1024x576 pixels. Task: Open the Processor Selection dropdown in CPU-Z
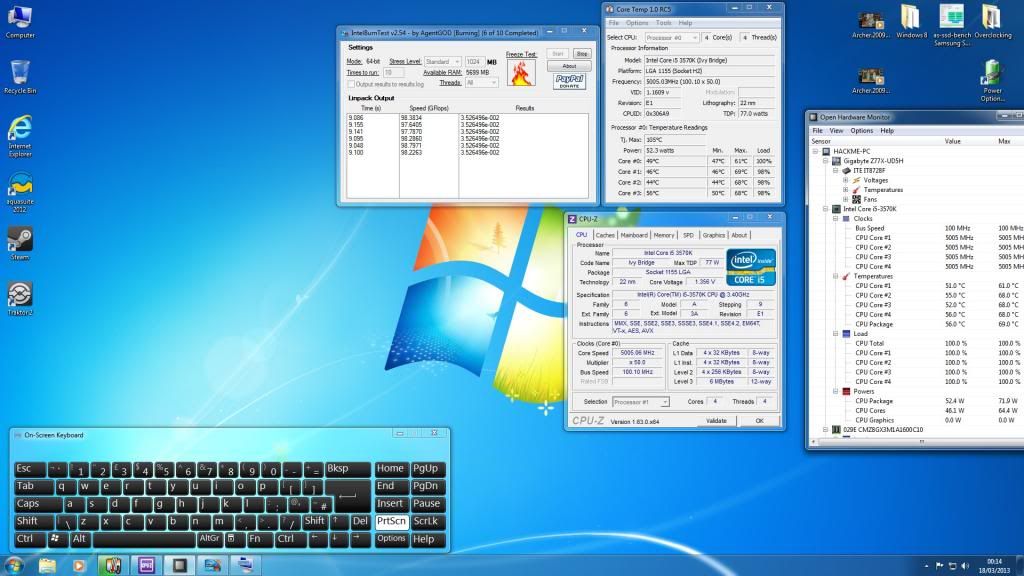click(x=640, y=402)
